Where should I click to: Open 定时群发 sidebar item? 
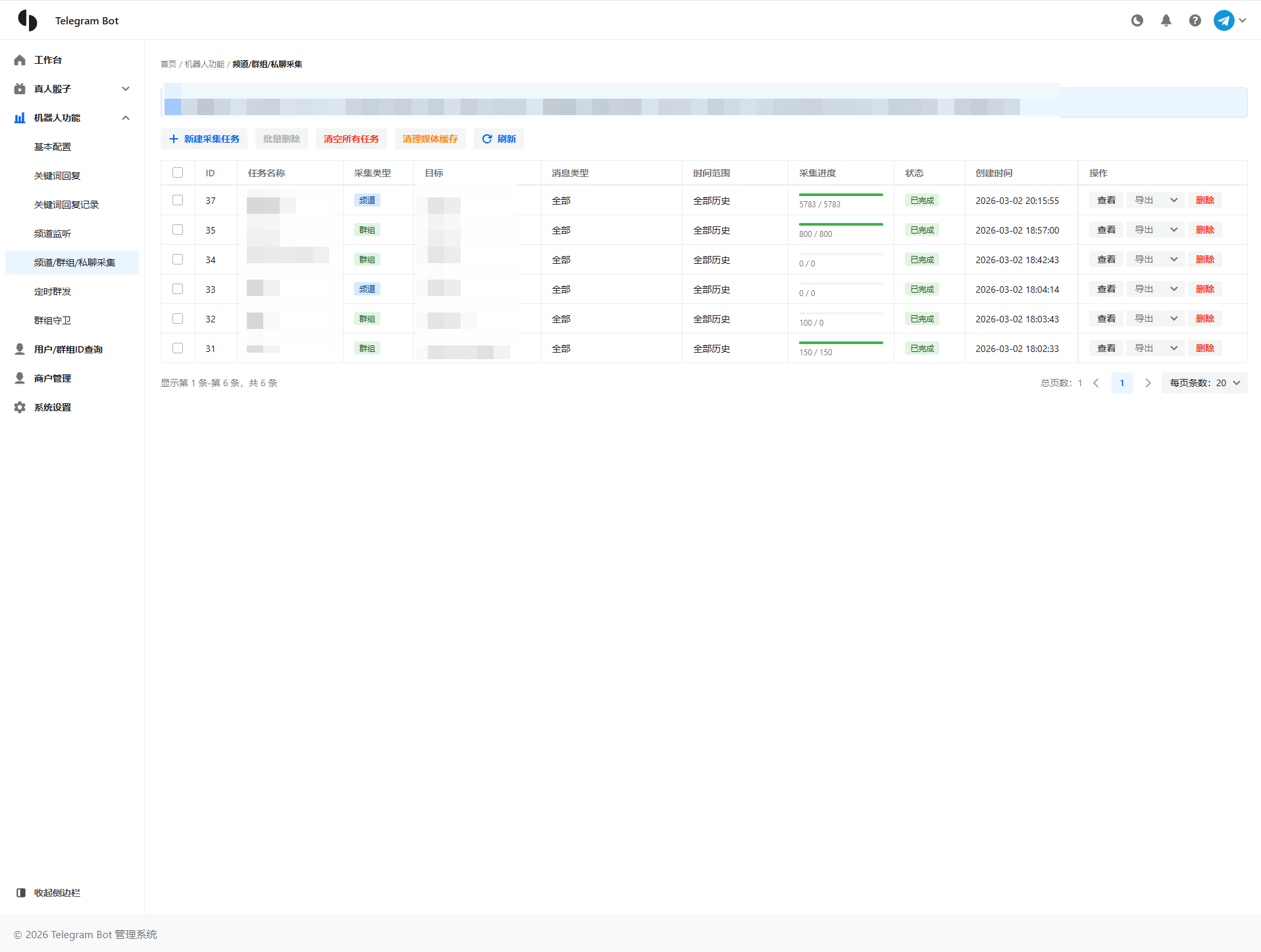[53, 291]
